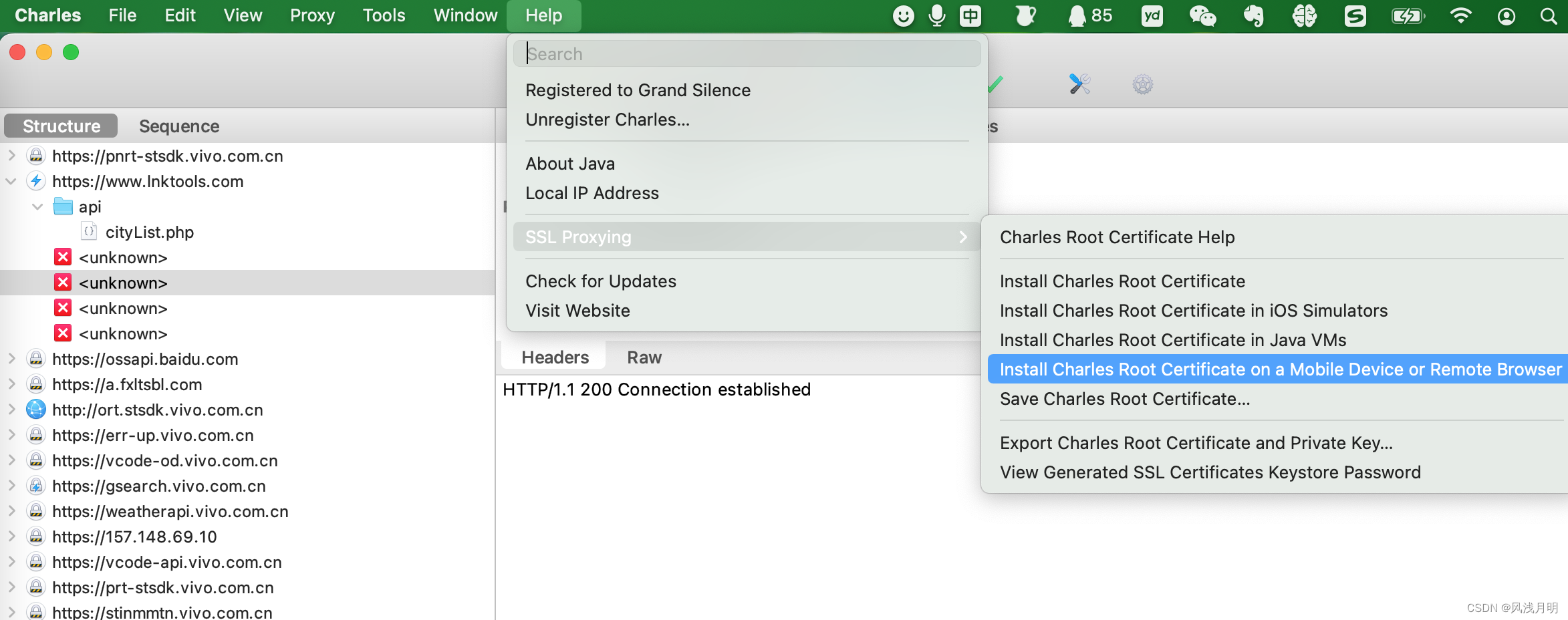Viewport: 1568px width, 620px height.
Task: Click the tools wrench icon in toolbar
Action: (1079, 84)
